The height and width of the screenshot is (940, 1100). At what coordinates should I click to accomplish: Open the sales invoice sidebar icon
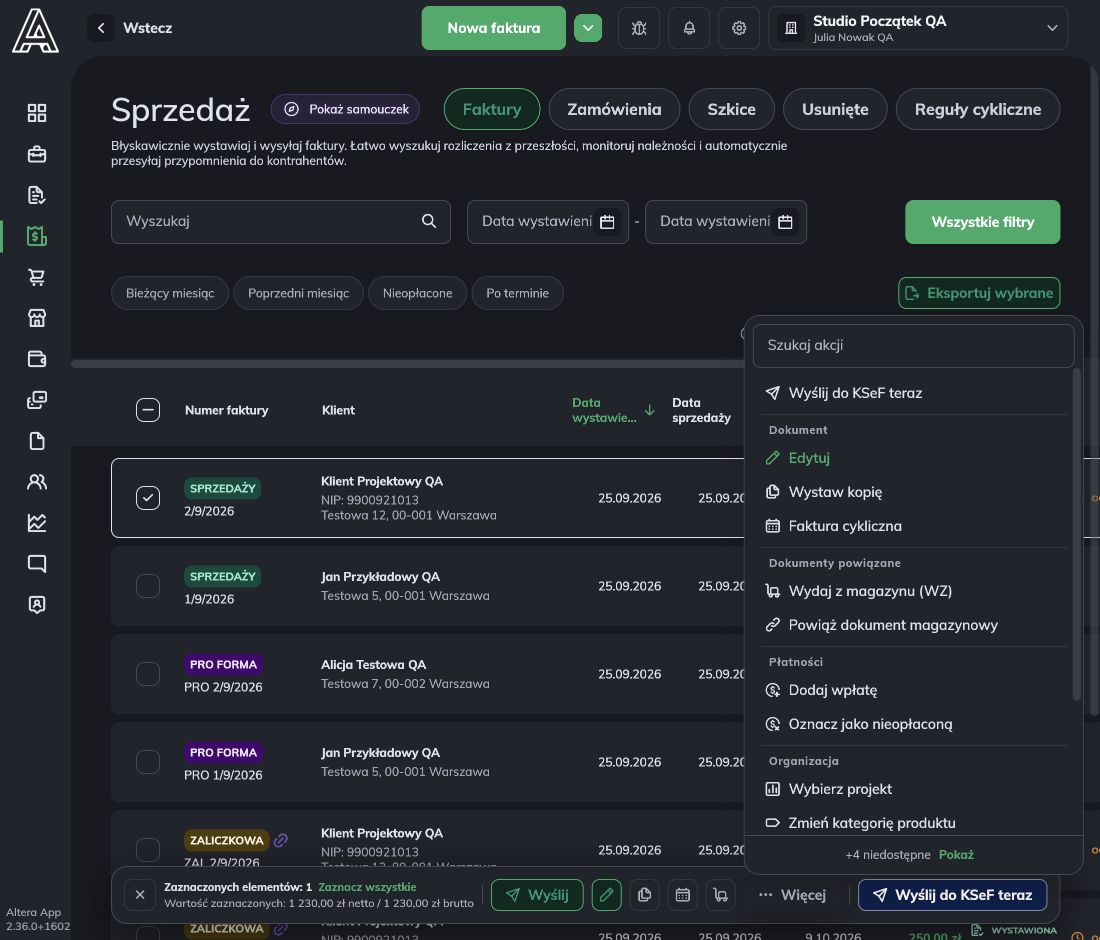(x=36, y=236)
